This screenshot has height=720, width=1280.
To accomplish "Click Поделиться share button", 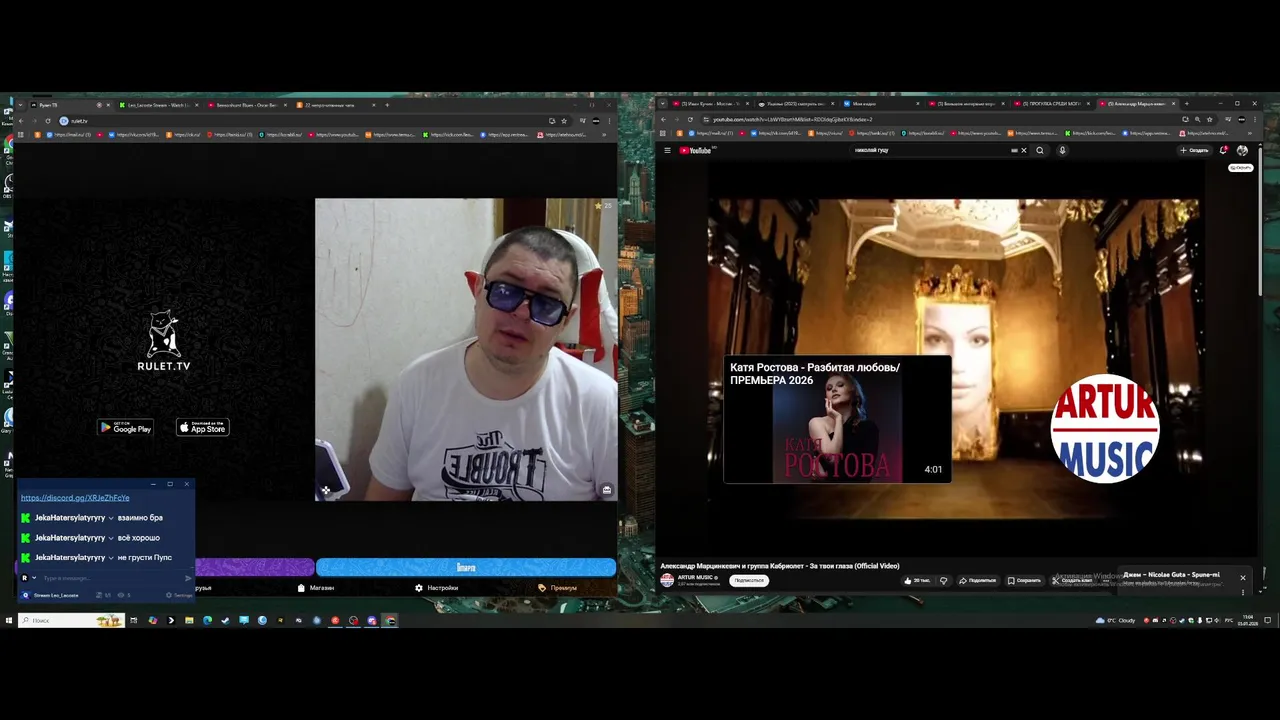I will click(977, 580).
